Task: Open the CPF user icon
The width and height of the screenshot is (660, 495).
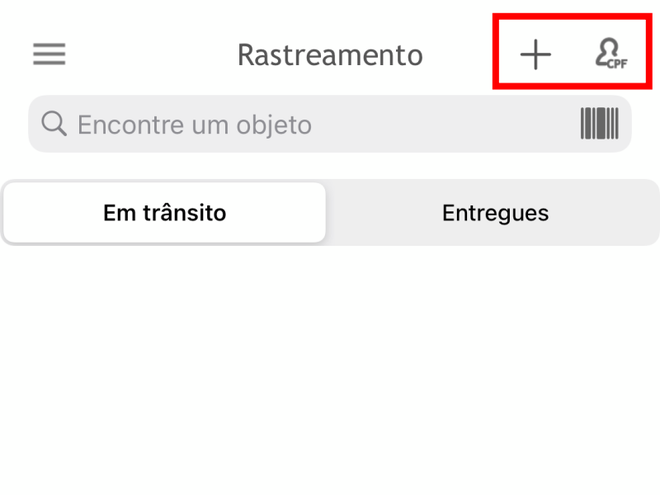Action: (611, 53)
